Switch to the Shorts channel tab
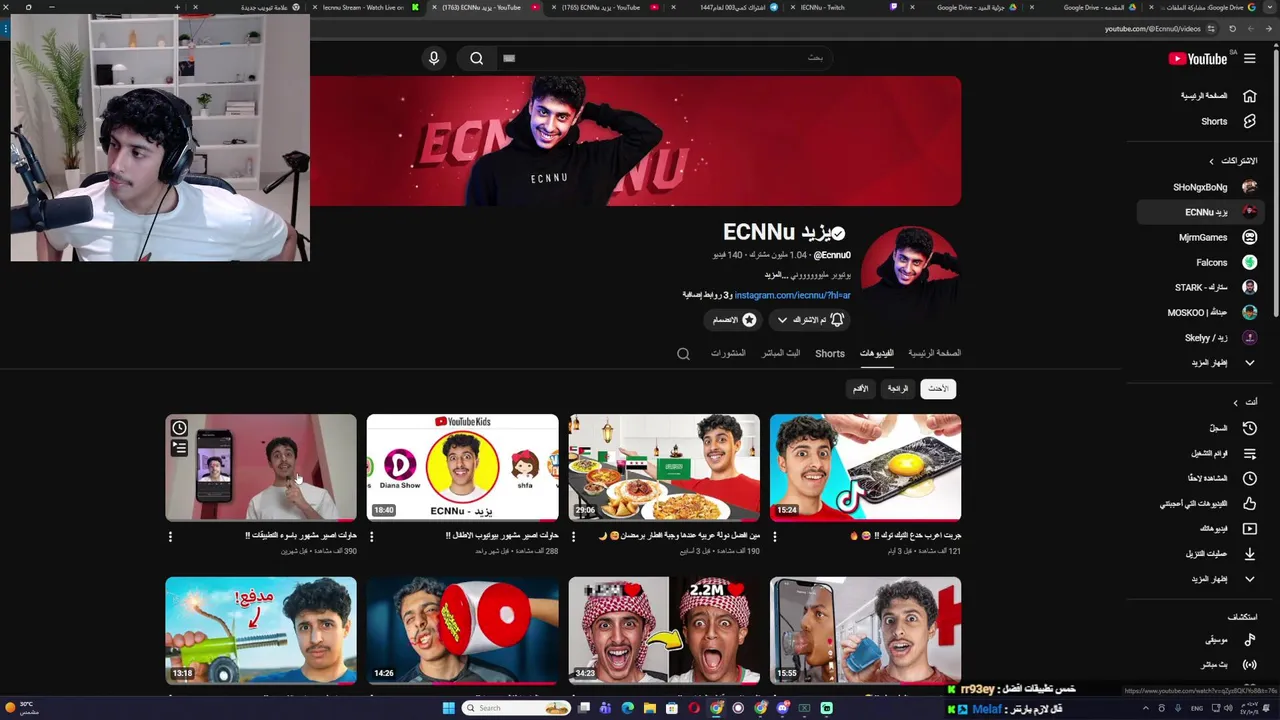 [x=830, y=353]
